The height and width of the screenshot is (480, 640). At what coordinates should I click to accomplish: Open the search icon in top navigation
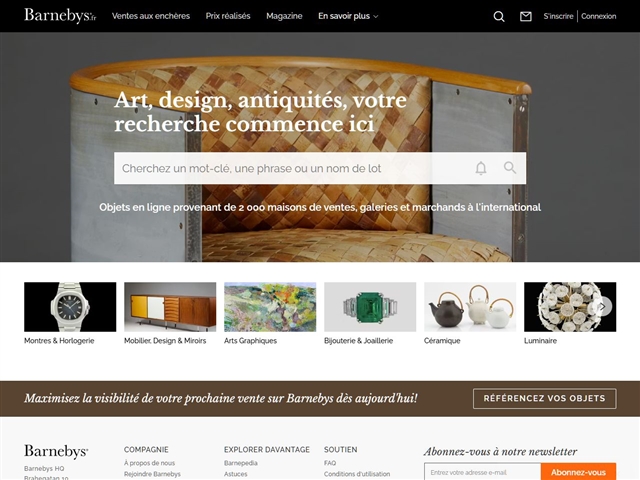coord(499,16)
